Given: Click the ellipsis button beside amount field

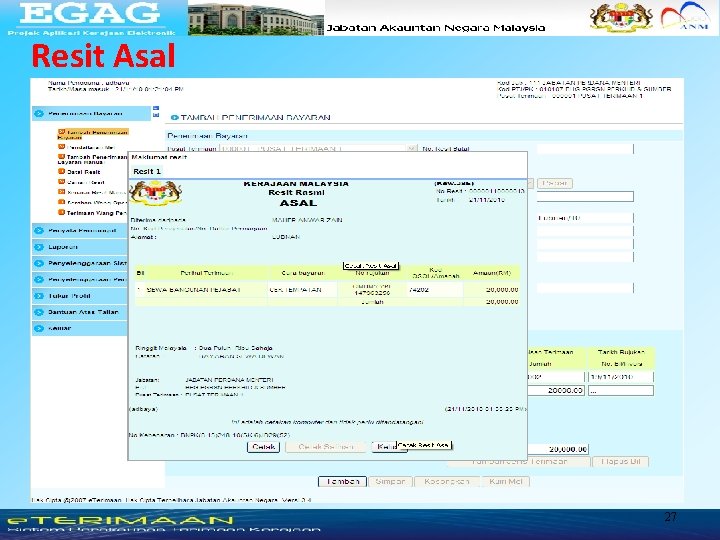Looking at the screenshot, I should [x=620, y=391].
